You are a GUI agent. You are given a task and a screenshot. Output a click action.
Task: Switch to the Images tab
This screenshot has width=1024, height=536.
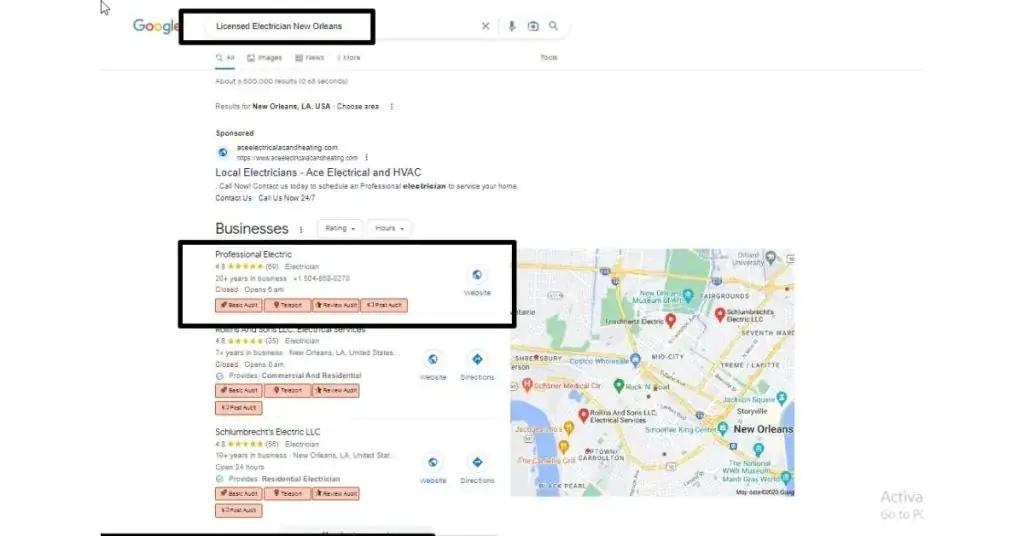coord(264,58)
